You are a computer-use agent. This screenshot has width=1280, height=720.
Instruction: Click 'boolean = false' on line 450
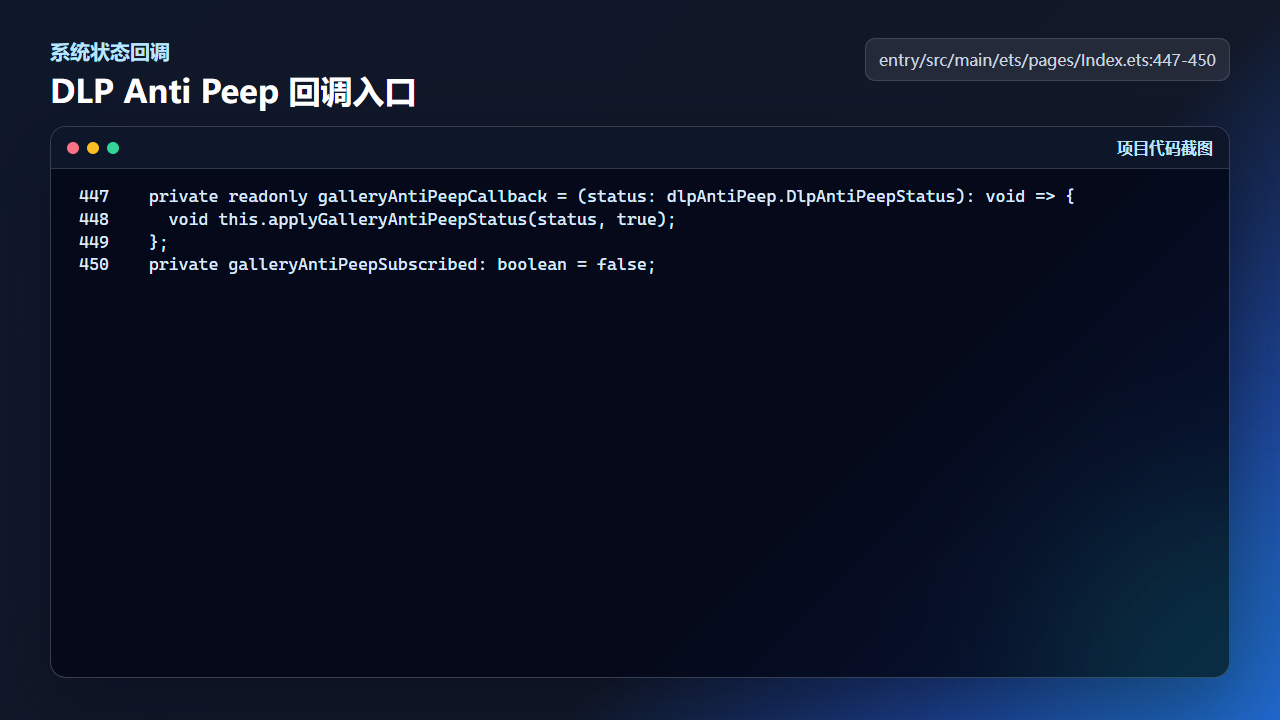pos(572,265)
